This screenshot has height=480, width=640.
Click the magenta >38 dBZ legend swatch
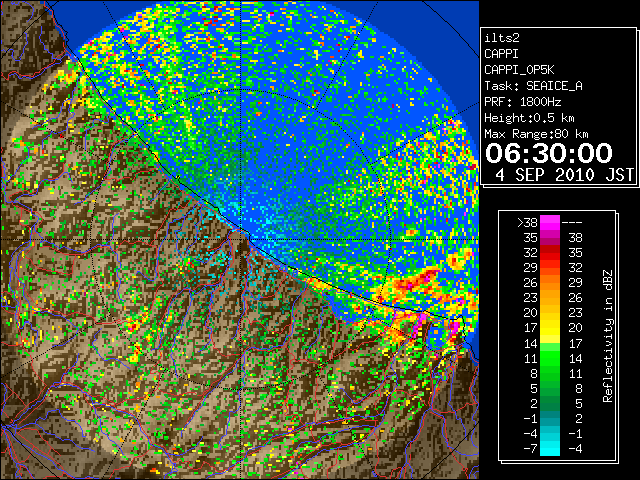click(x=550, y=223)
